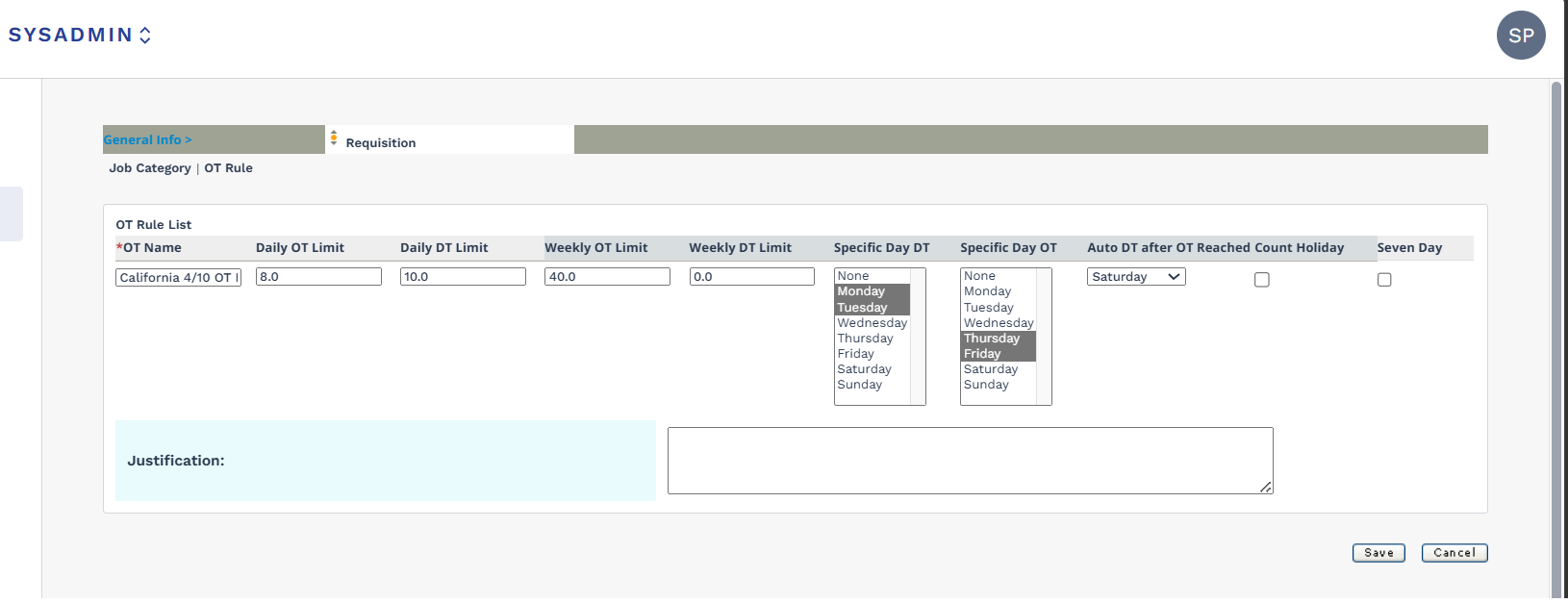Click the Daily DT Limit field 10.0
Viewport: 1568px width, 603px height.
(463, 276)
